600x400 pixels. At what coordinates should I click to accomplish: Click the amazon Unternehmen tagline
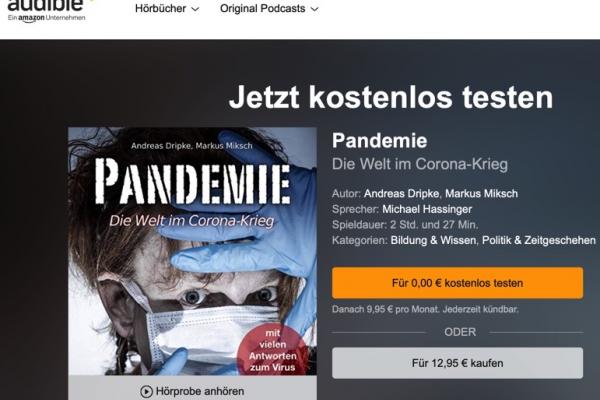pyautogui.click(x=46, y=18)
